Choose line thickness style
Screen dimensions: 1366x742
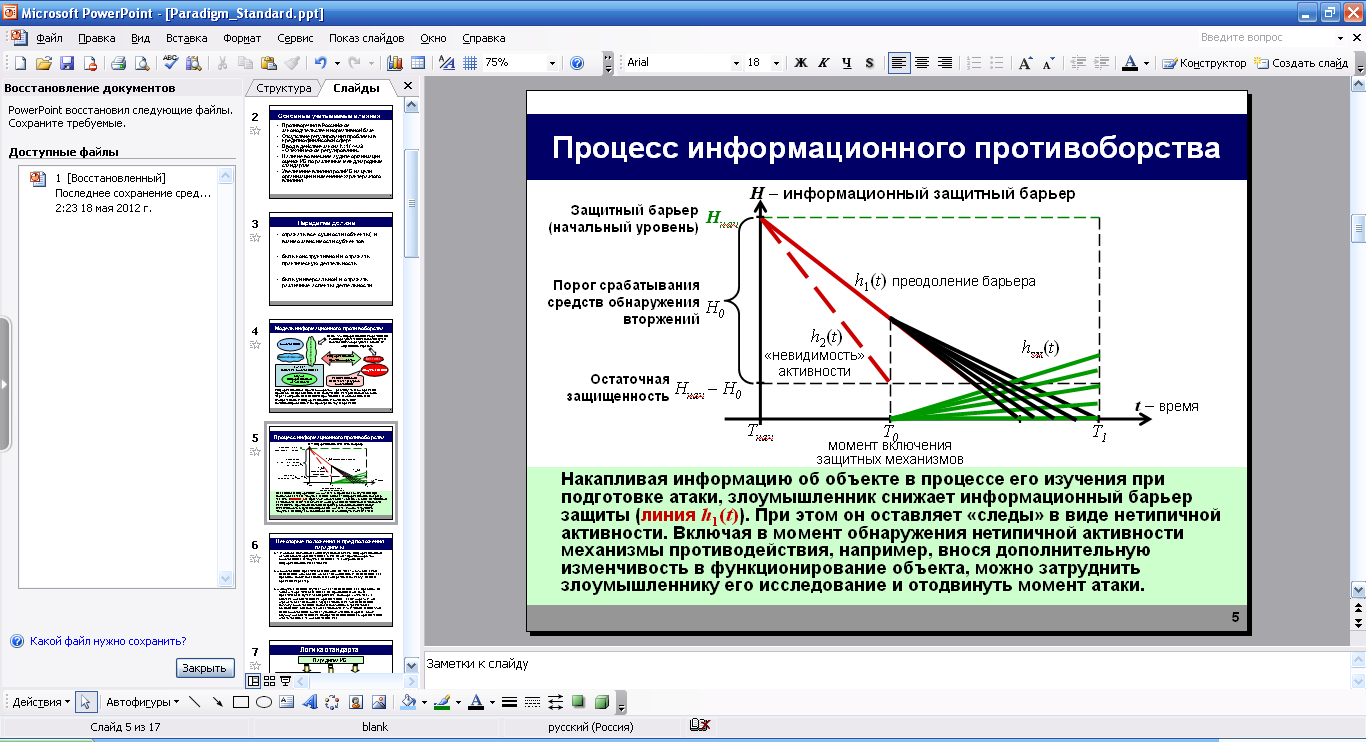pyautogui.click(x=509, y=701)
